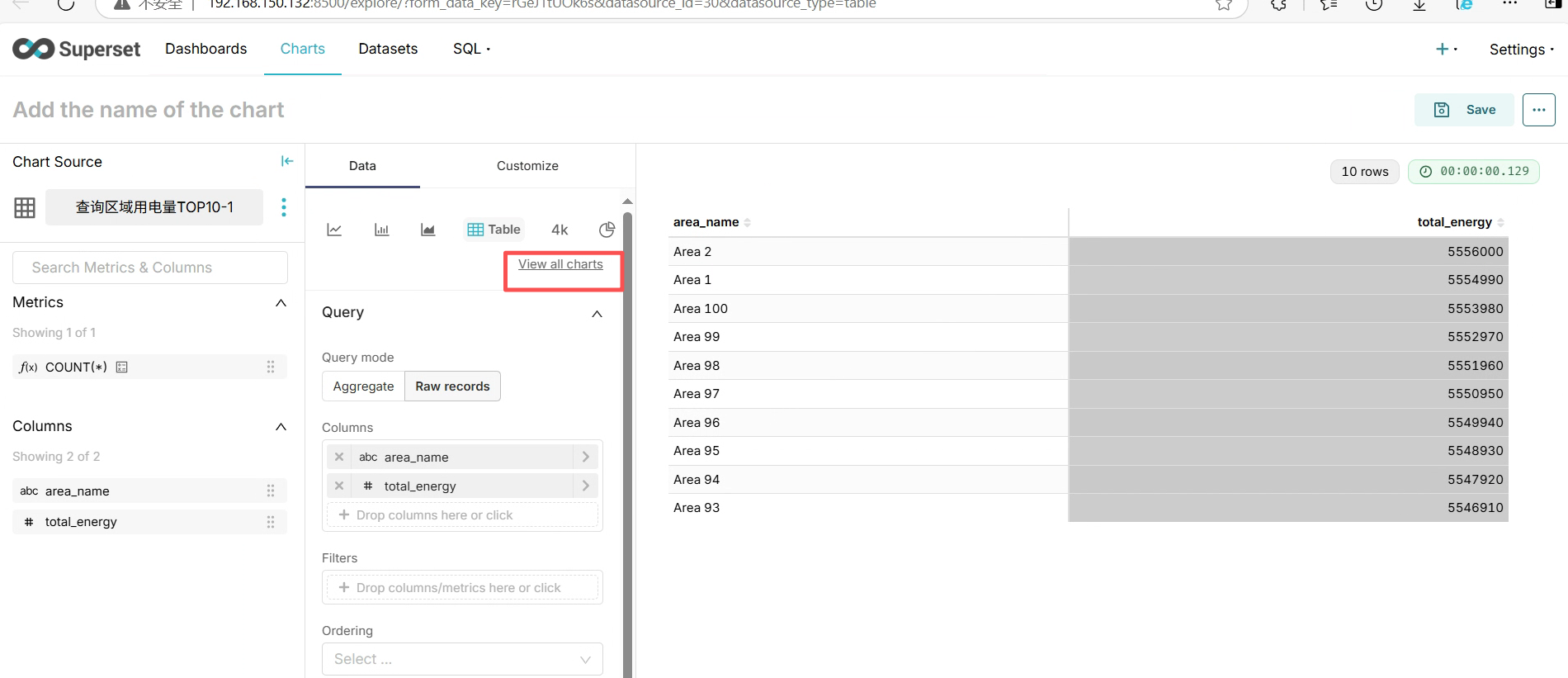
Task: Open chart actions ellipsis menu
Action: pyautogui.click(x=1538, y=110)
